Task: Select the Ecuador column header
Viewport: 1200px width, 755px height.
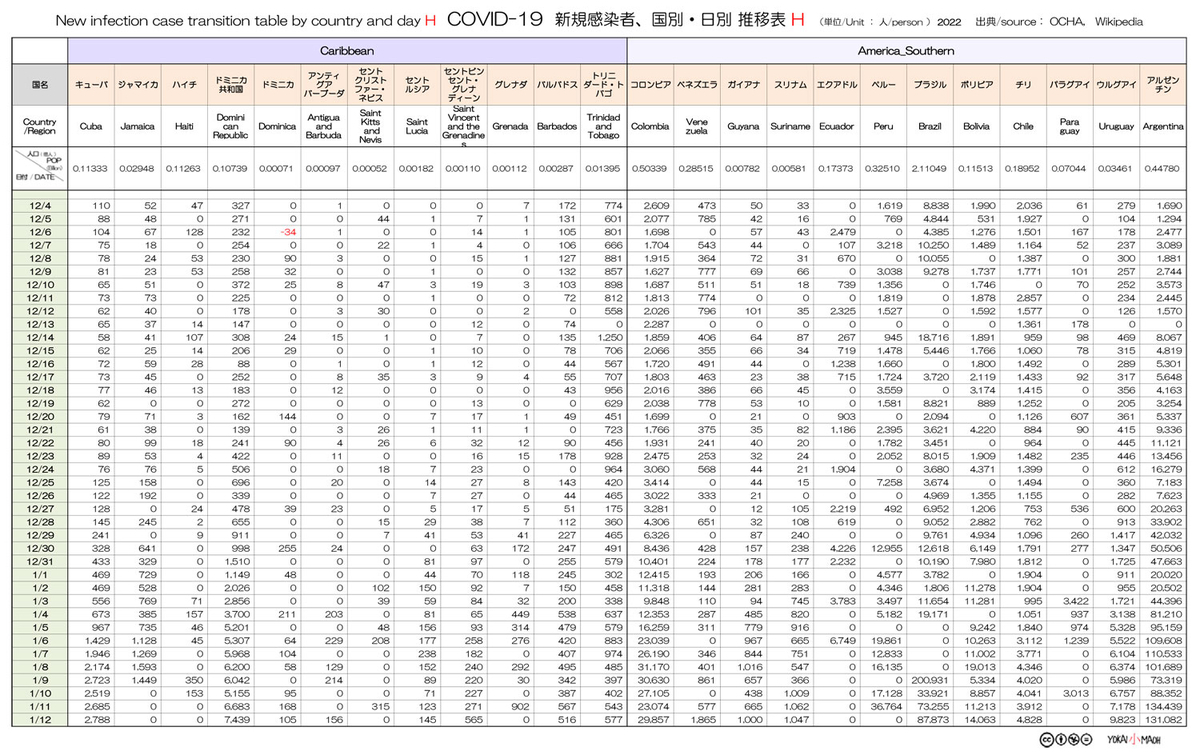Action: [x=836, y=127]
